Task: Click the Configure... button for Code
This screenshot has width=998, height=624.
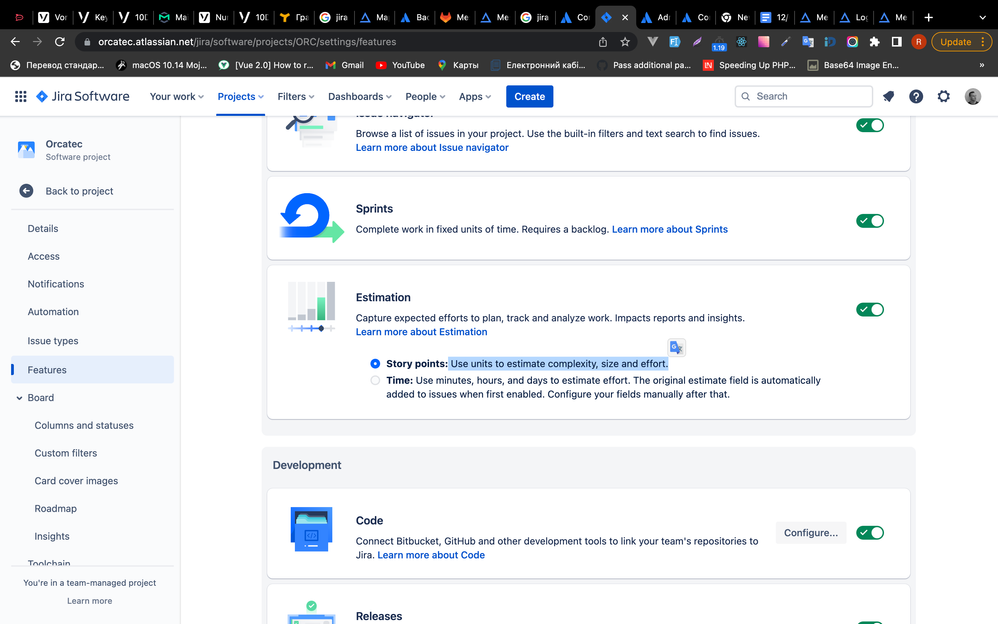Action: click(x=811, y=532)
